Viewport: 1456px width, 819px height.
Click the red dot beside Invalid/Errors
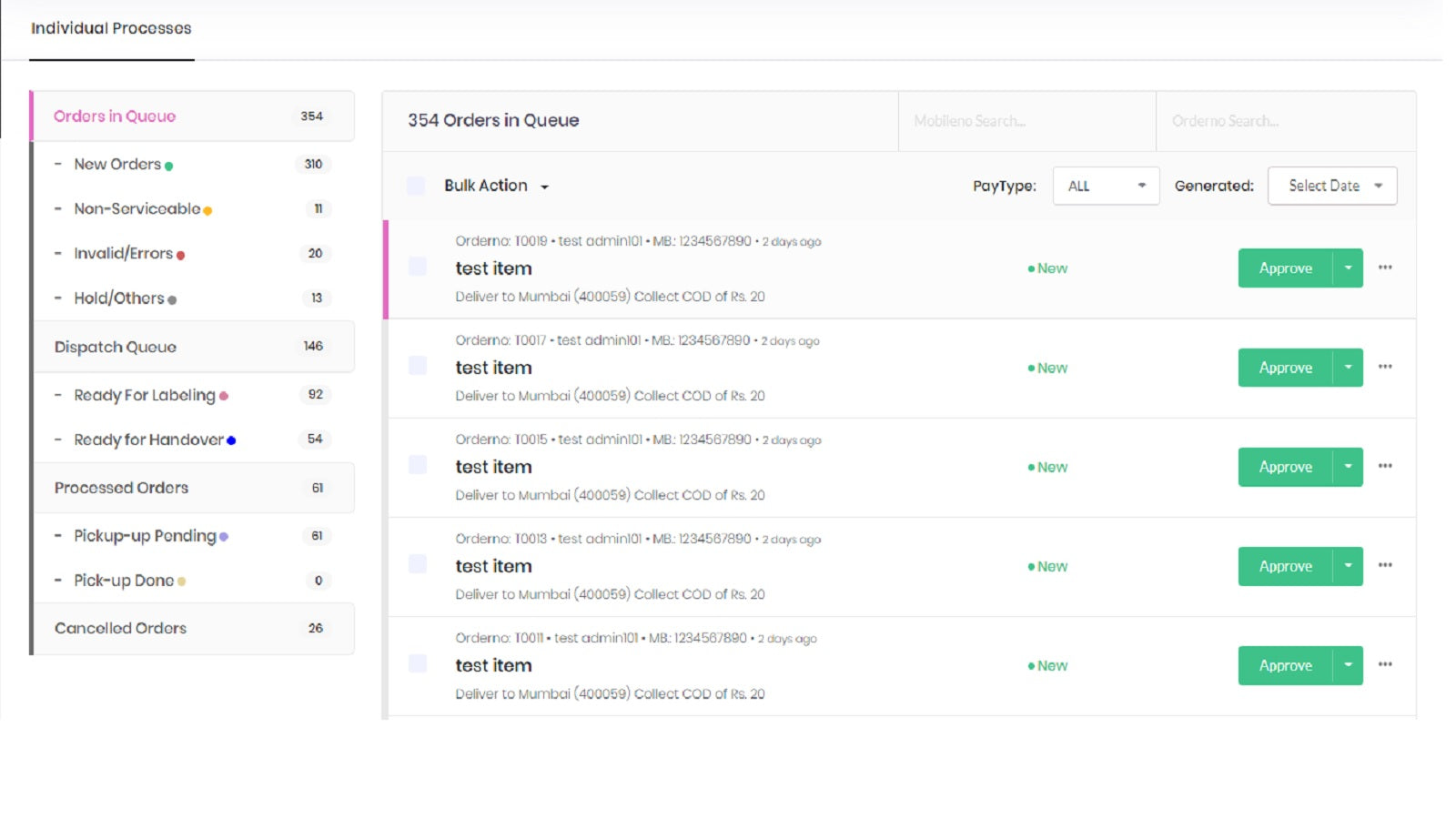click(181, 255)
